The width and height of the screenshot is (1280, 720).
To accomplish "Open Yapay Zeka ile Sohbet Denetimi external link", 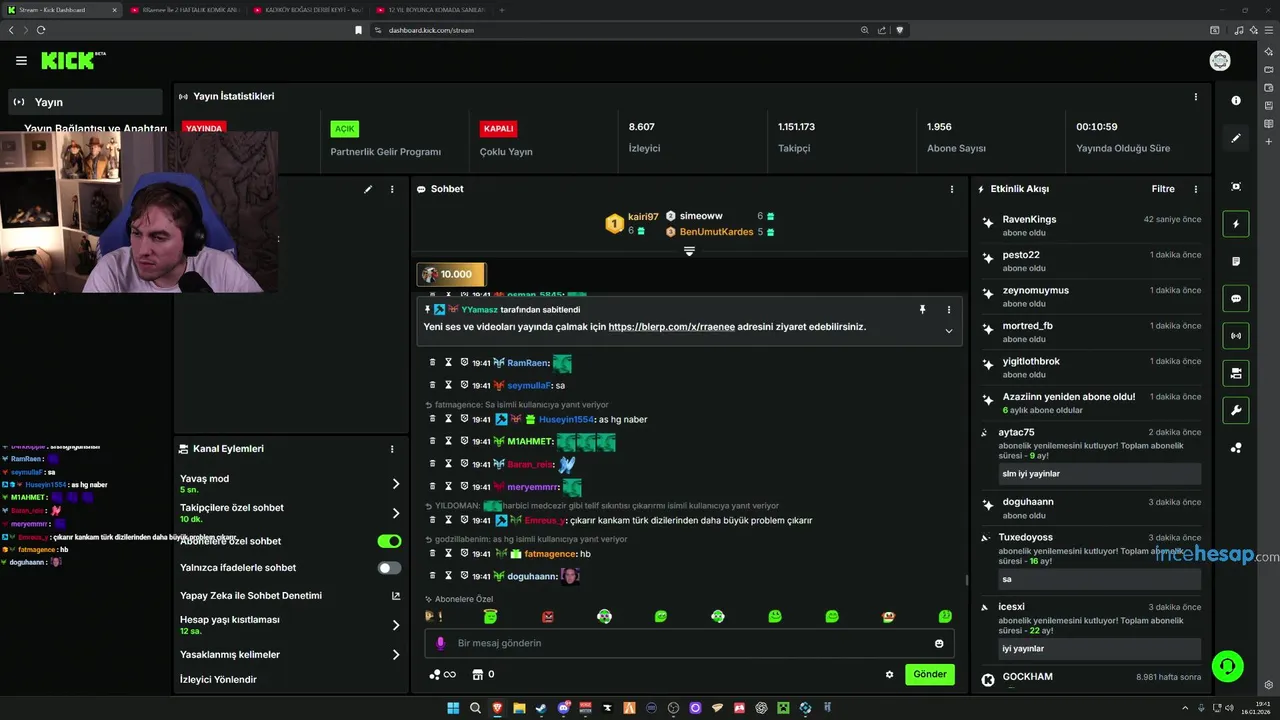I will 396,595.
